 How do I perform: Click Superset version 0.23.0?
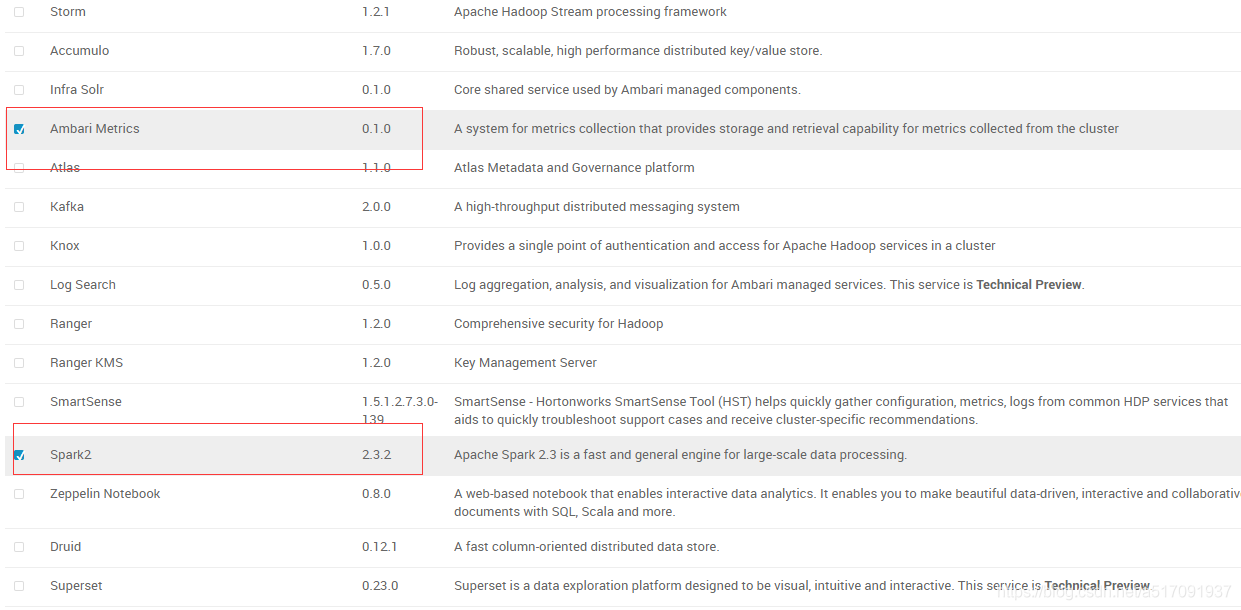tap(380, 586)
